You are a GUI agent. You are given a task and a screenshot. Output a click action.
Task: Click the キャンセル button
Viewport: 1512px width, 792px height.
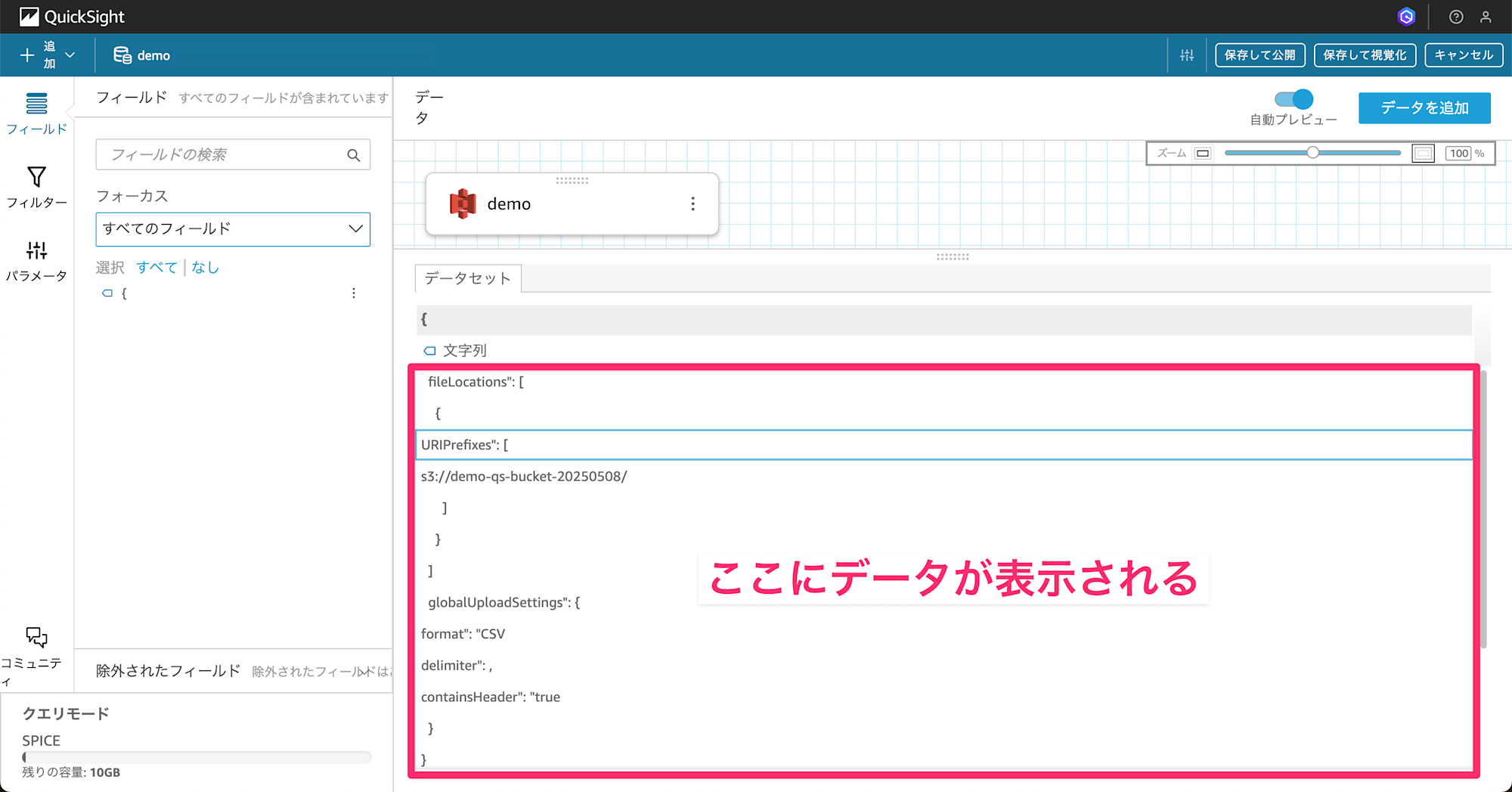[x=1464, y=55]
